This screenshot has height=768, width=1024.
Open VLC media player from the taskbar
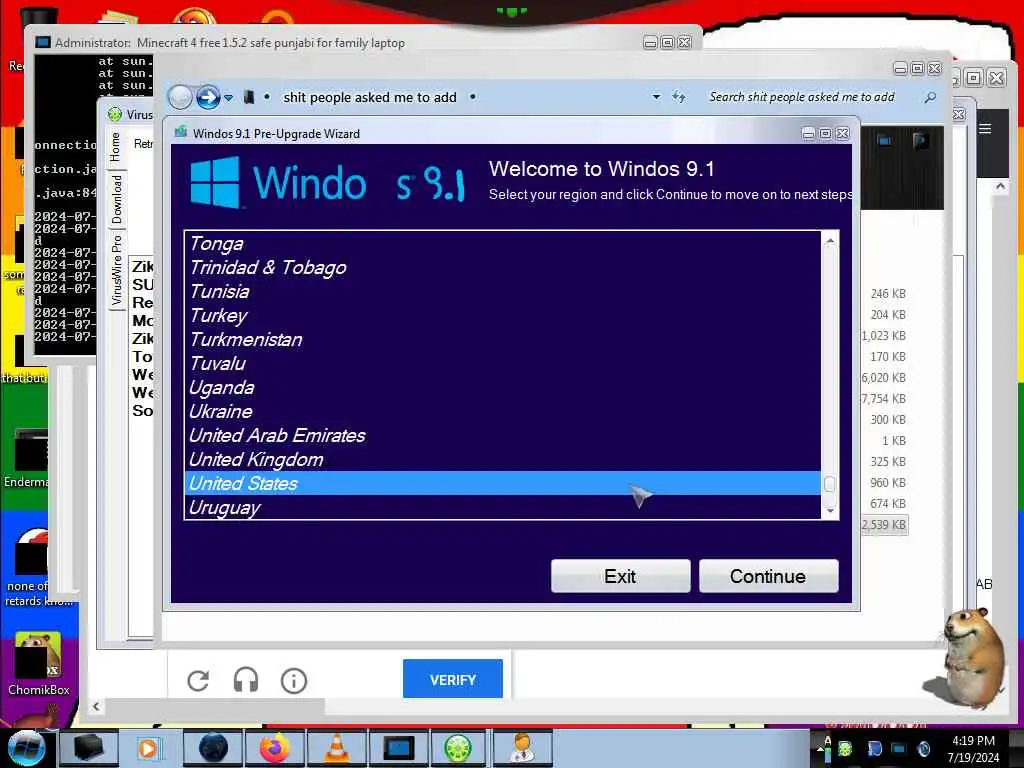click(x=336, y=748)
